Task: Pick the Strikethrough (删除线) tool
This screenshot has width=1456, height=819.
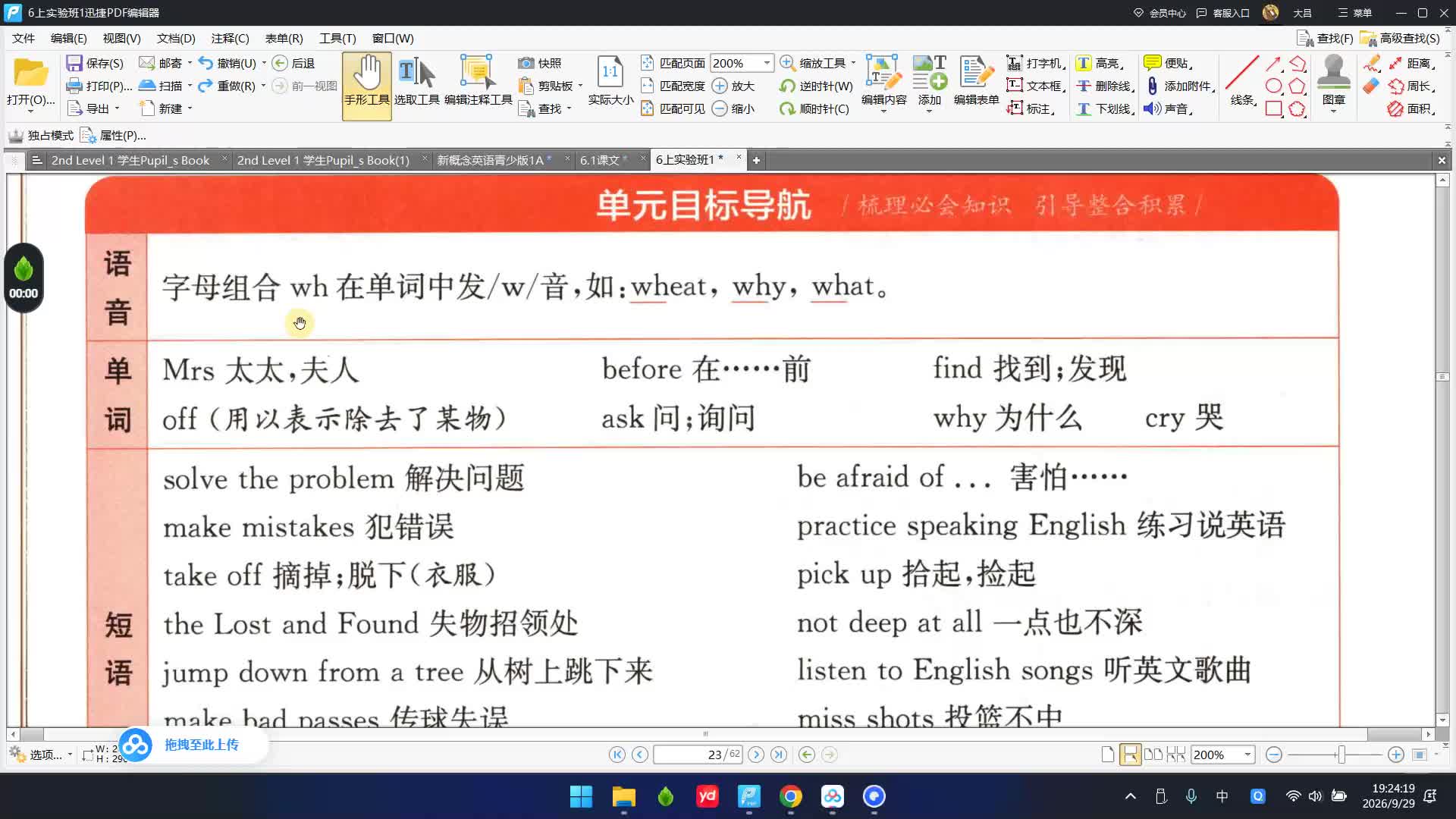Action: click(x=1104, y=86)
